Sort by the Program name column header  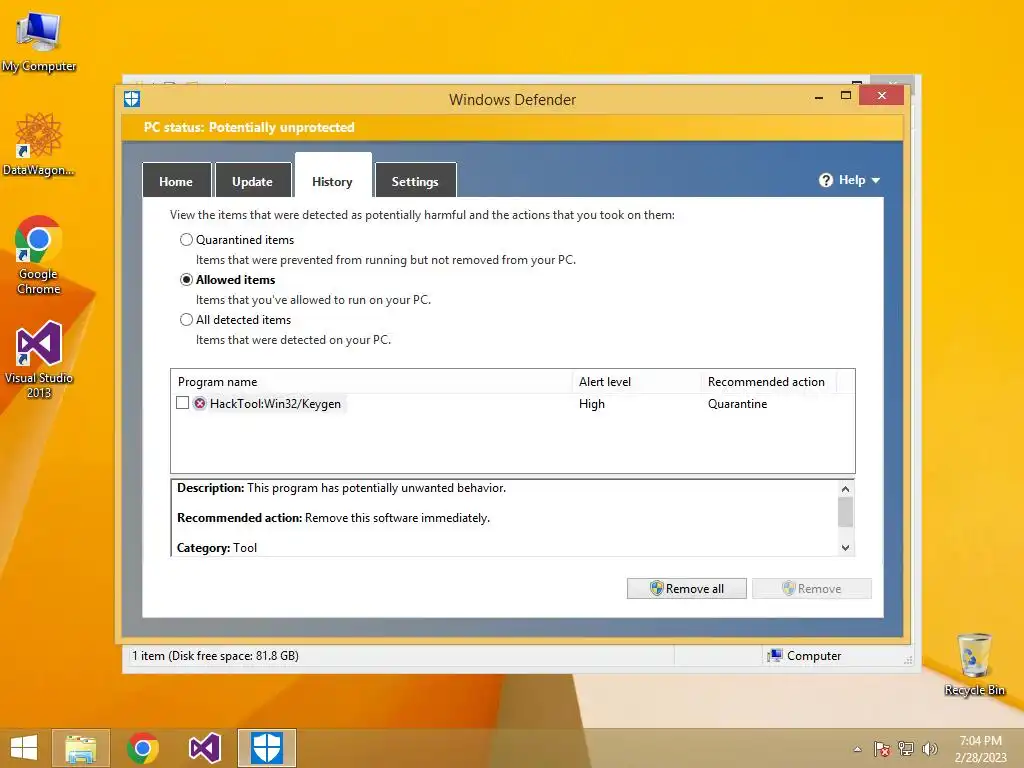pos(371,381)
